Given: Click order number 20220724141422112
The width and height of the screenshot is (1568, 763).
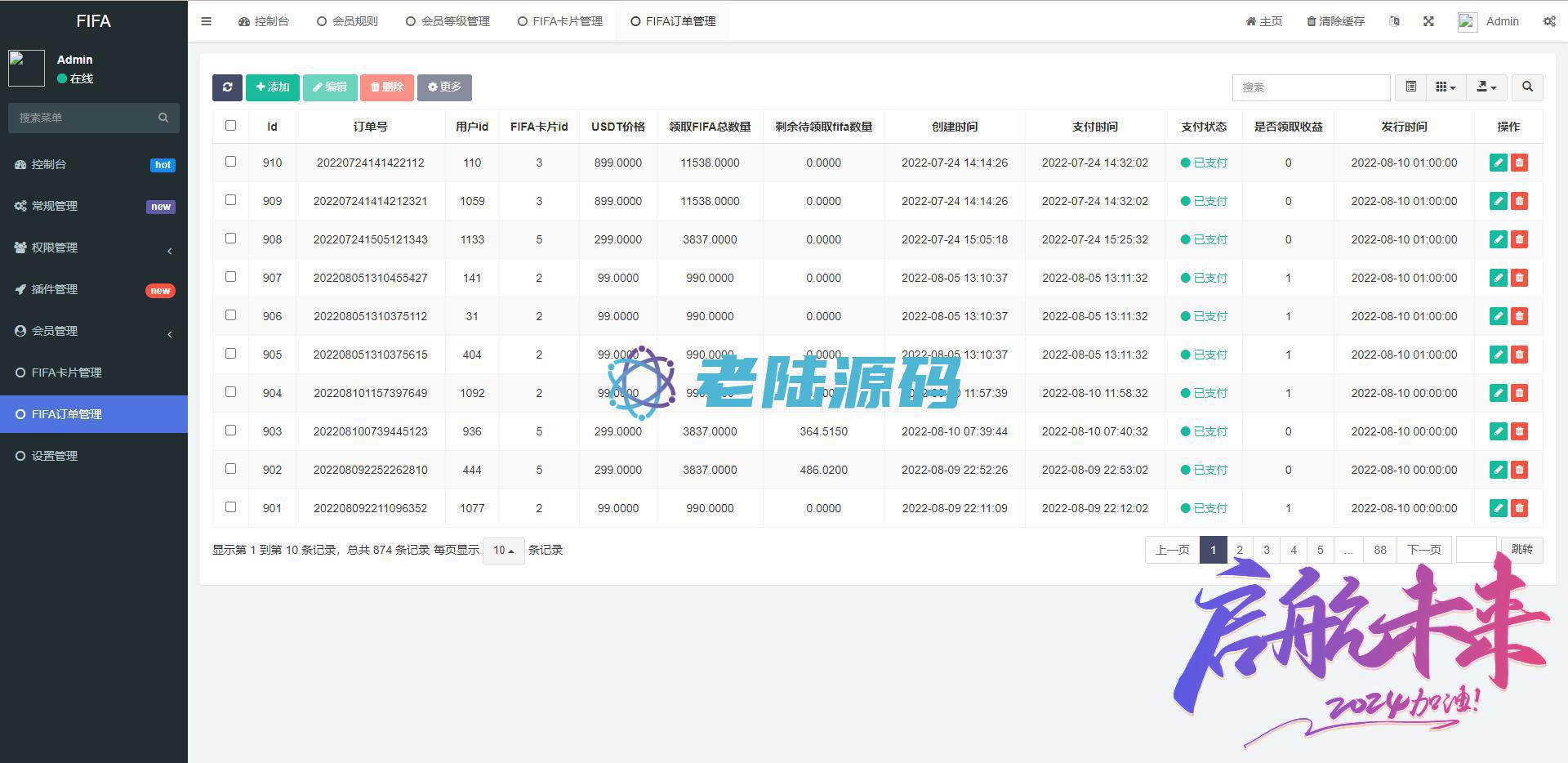Looking at the screenshot, I should click(x=371, y=163).
